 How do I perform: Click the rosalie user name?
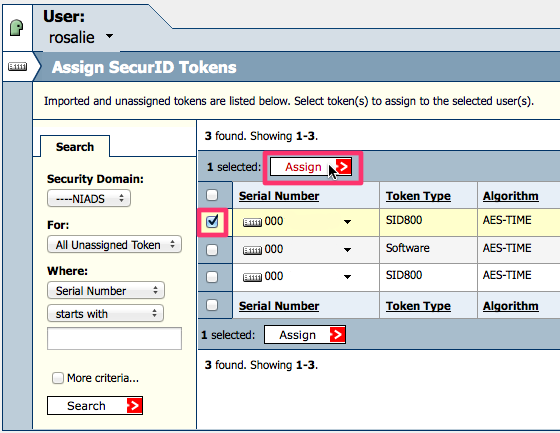[x=72, y=38]
